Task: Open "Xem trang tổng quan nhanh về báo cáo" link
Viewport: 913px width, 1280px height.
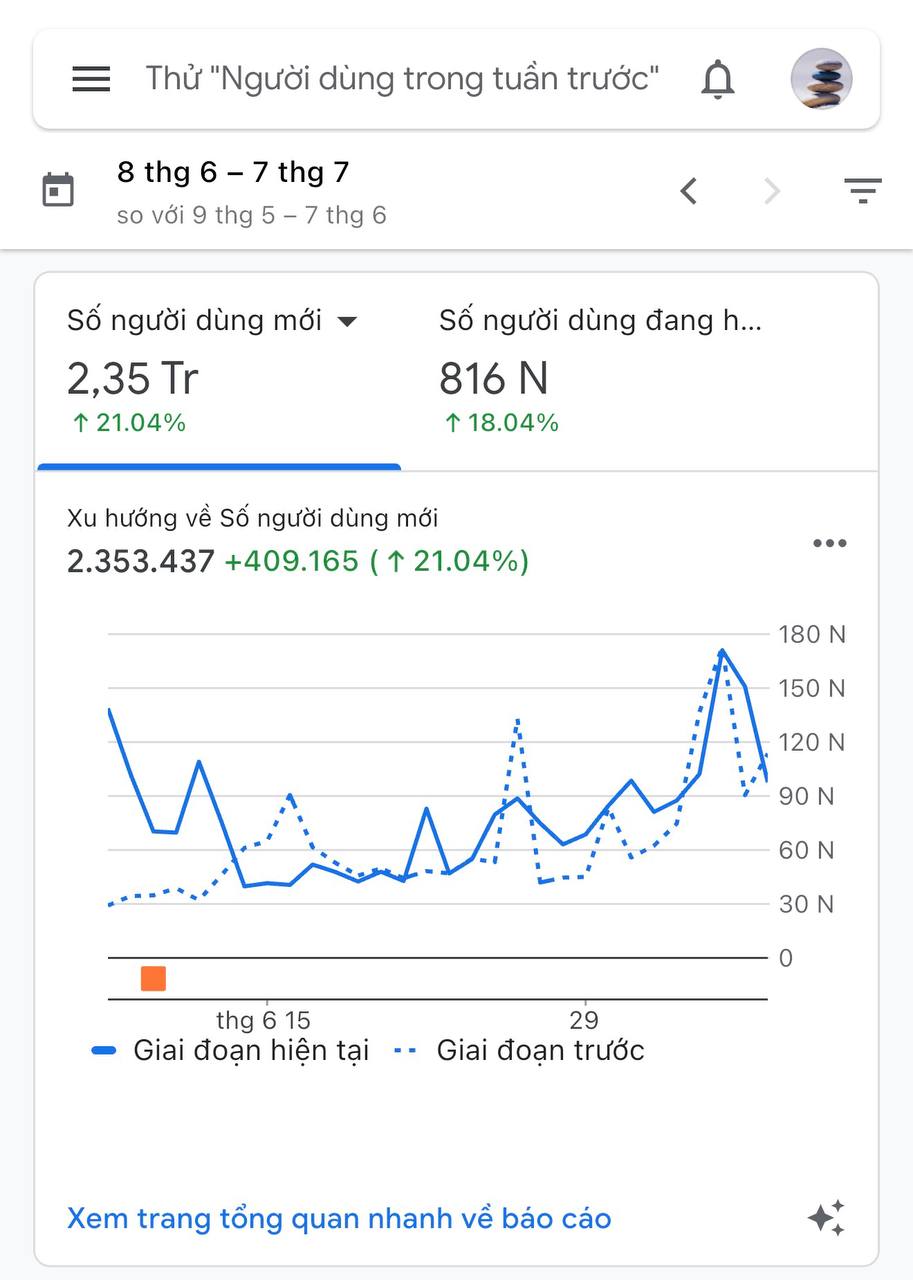Action: coord(339,1219)
